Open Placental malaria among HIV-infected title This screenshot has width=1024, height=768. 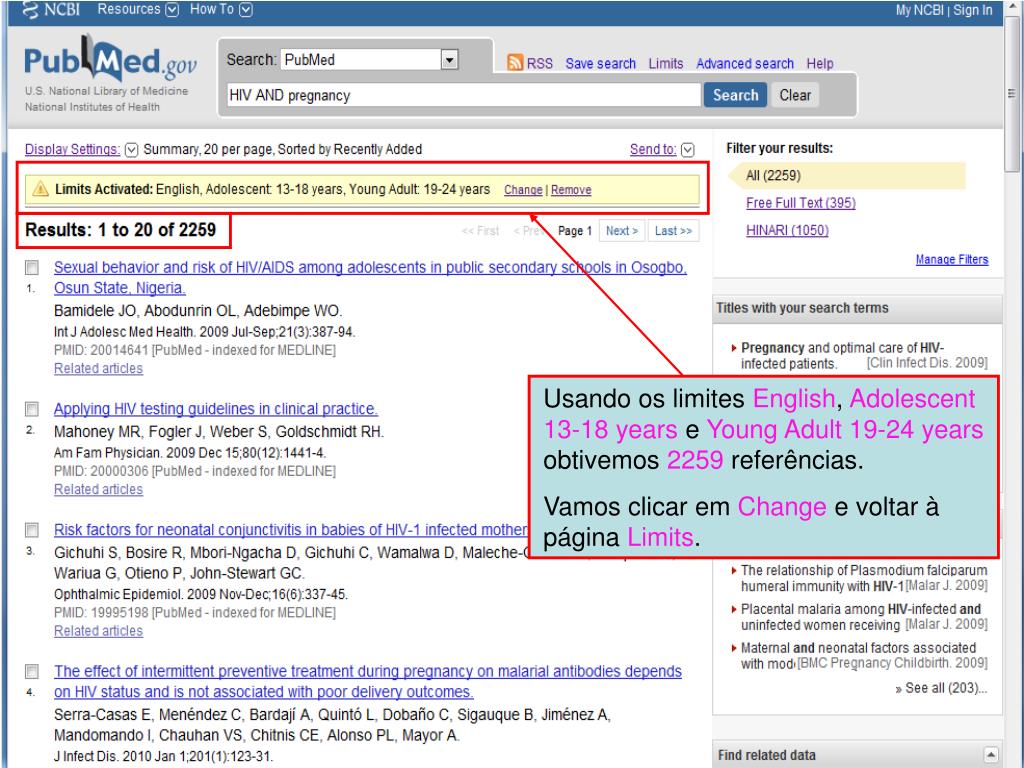click(x=861, y=616)
